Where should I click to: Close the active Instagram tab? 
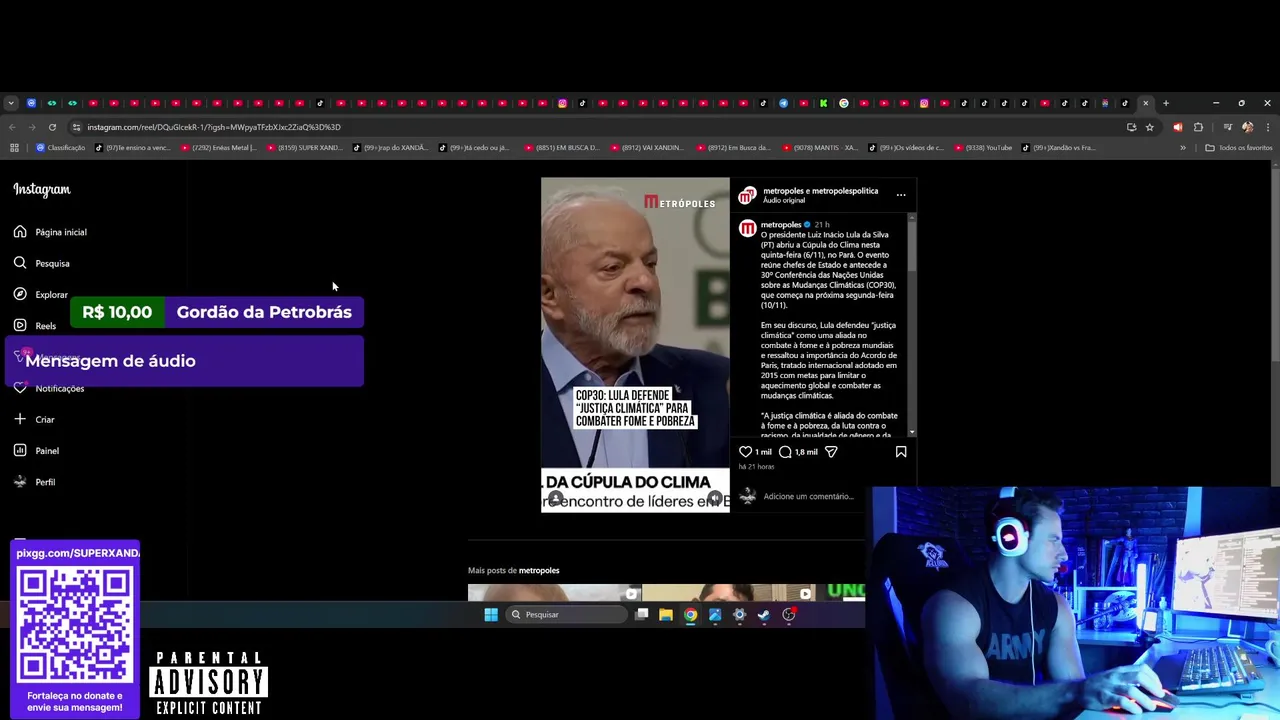point(1146,103)
